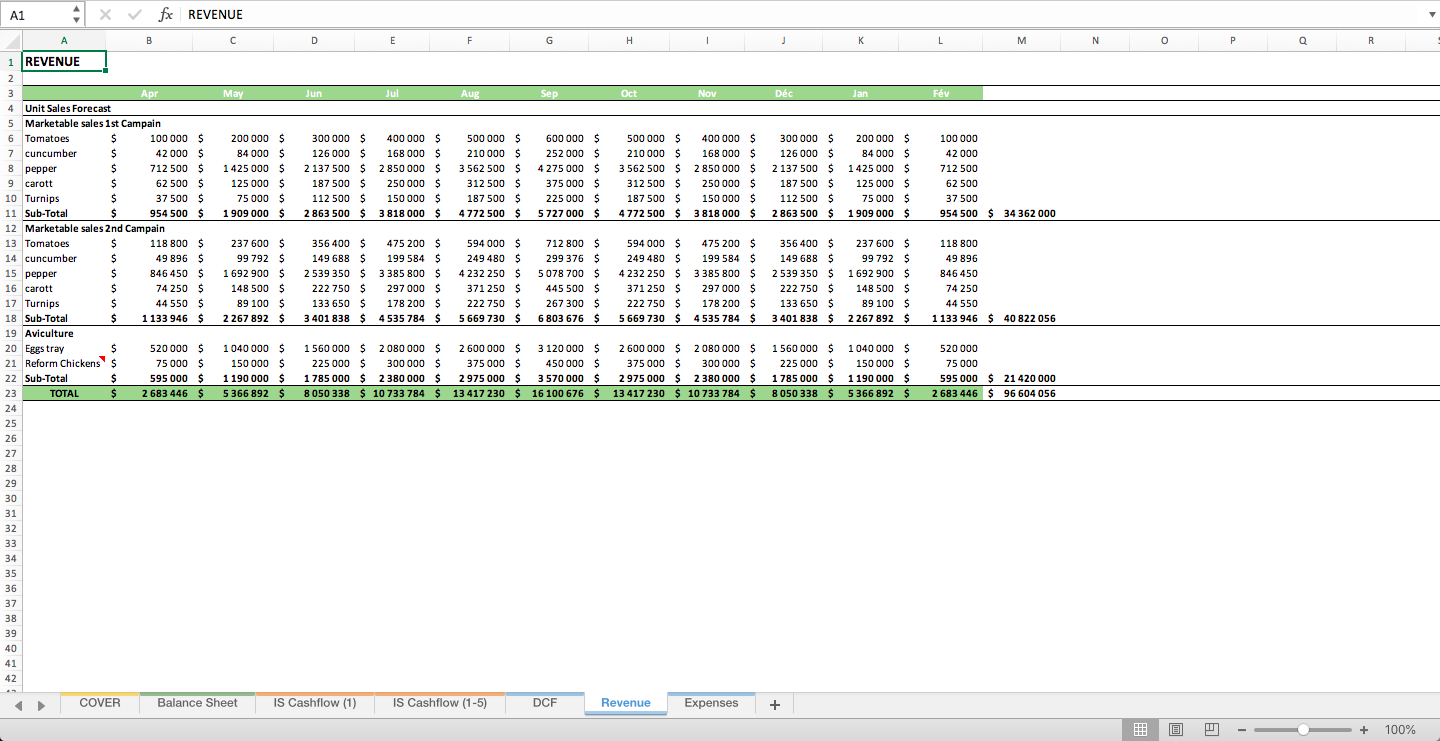Image resolution: width=1440 pixels, height=741 pixels.
Task: Switch to the COVER sheet tab
Action: click(x=100, y=703)
